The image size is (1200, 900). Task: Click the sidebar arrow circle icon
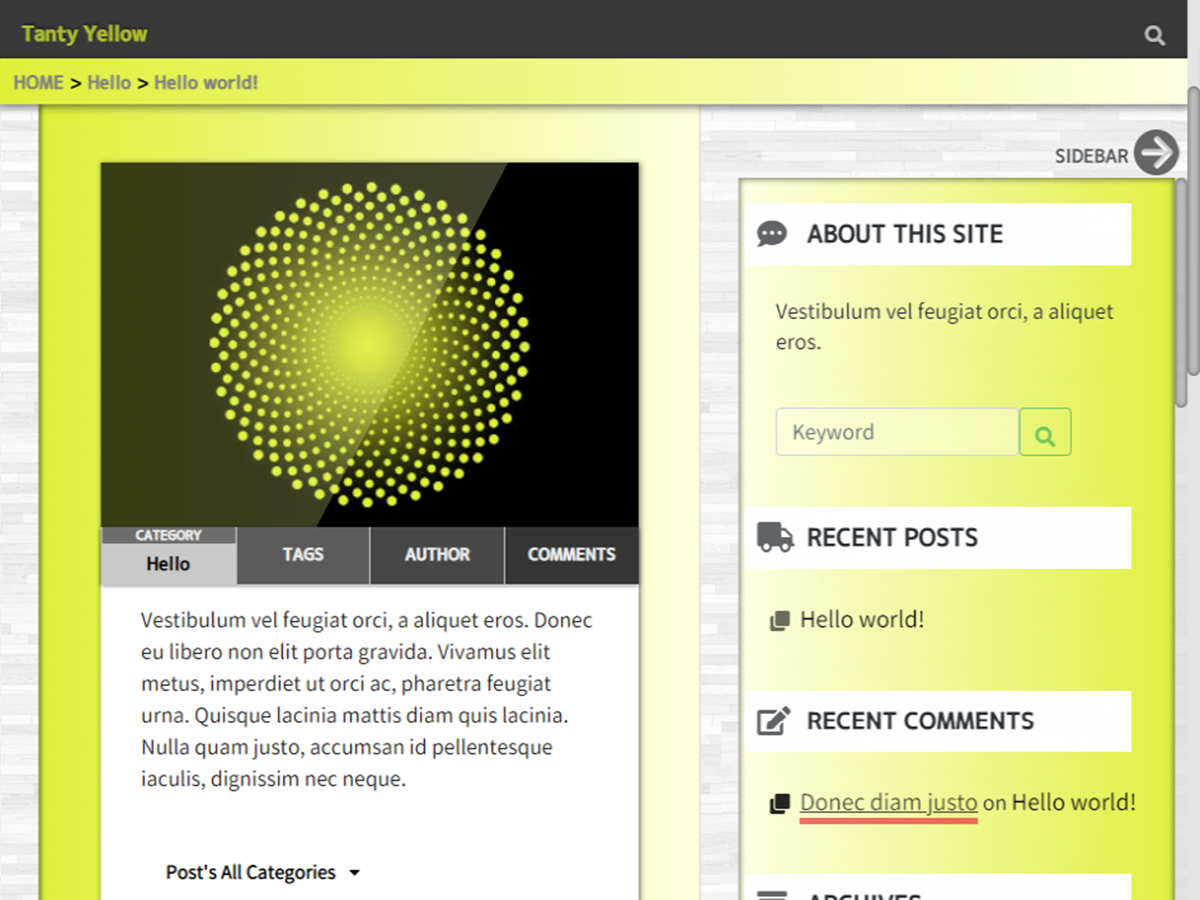pos(1157,153)
